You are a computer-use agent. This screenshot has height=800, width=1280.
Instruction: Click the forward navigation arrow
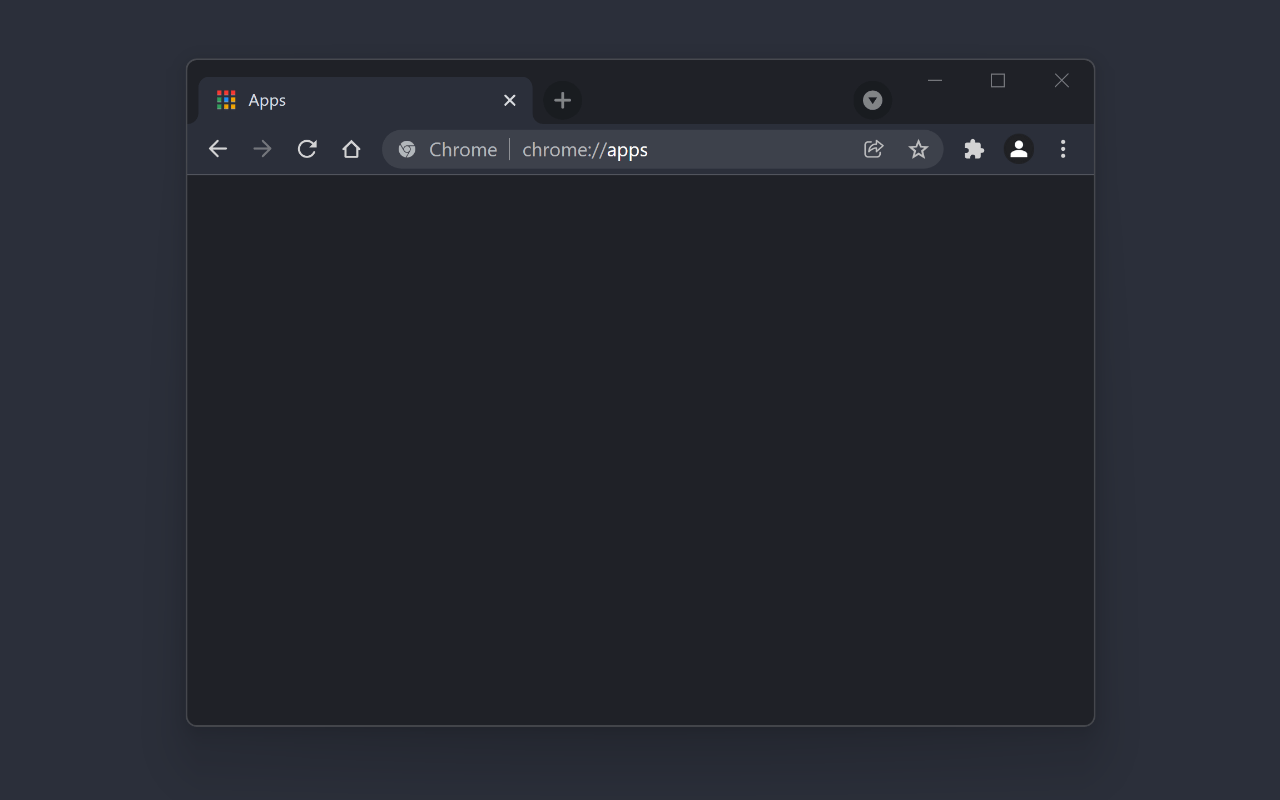click(x=262, y=149)
